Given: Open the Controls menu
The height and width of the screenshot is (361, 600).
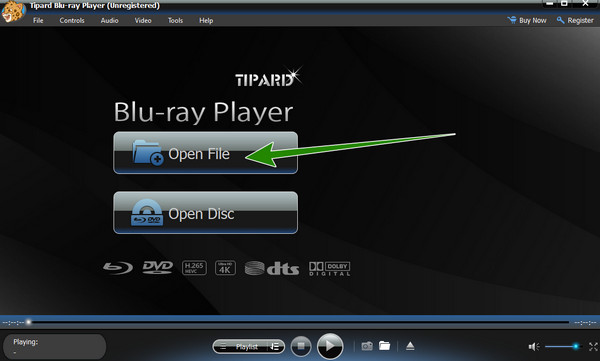Looking at the screenshot, I should (72, 21).
